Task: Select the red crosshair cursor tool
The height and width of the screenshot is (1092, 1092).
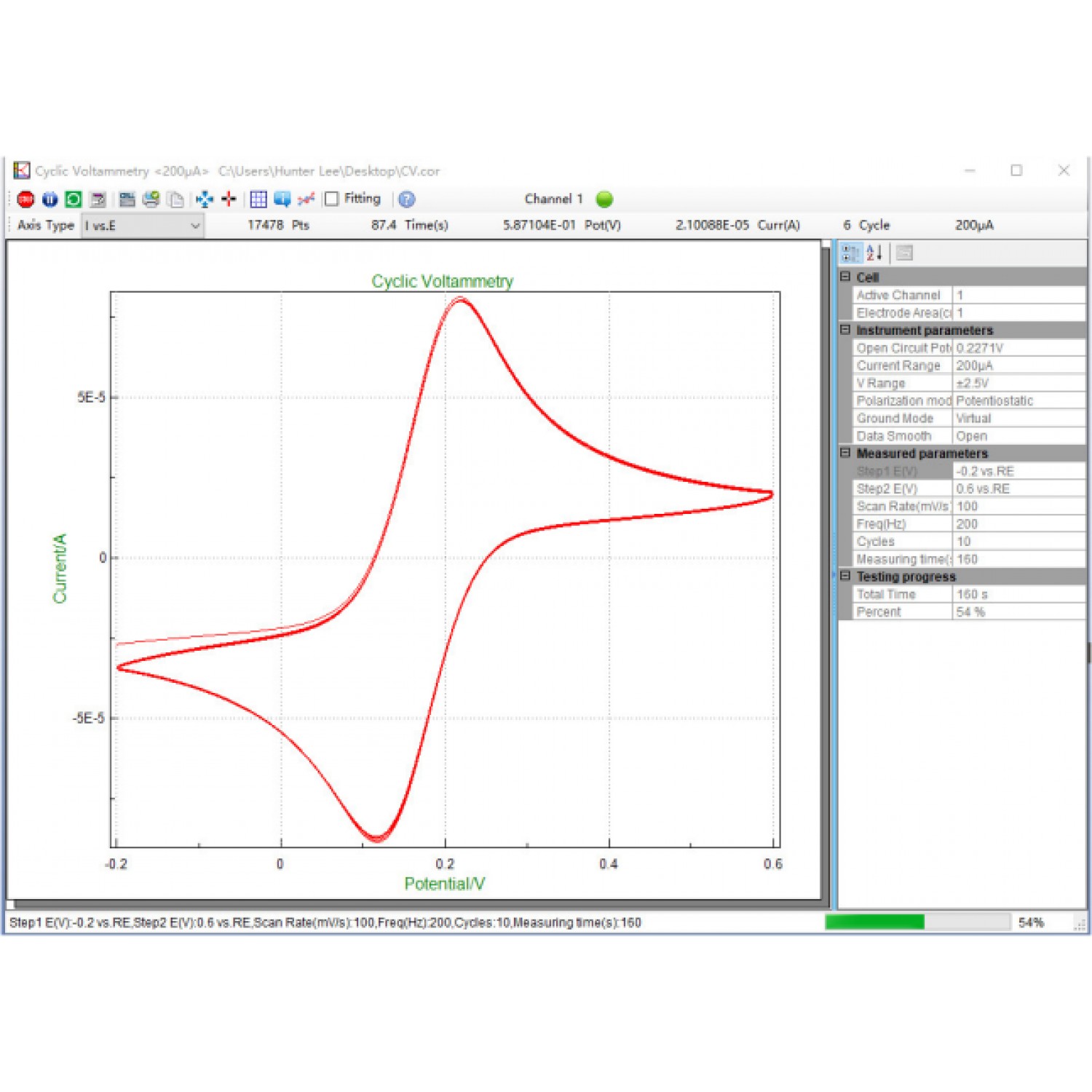Action: (229, 199)
